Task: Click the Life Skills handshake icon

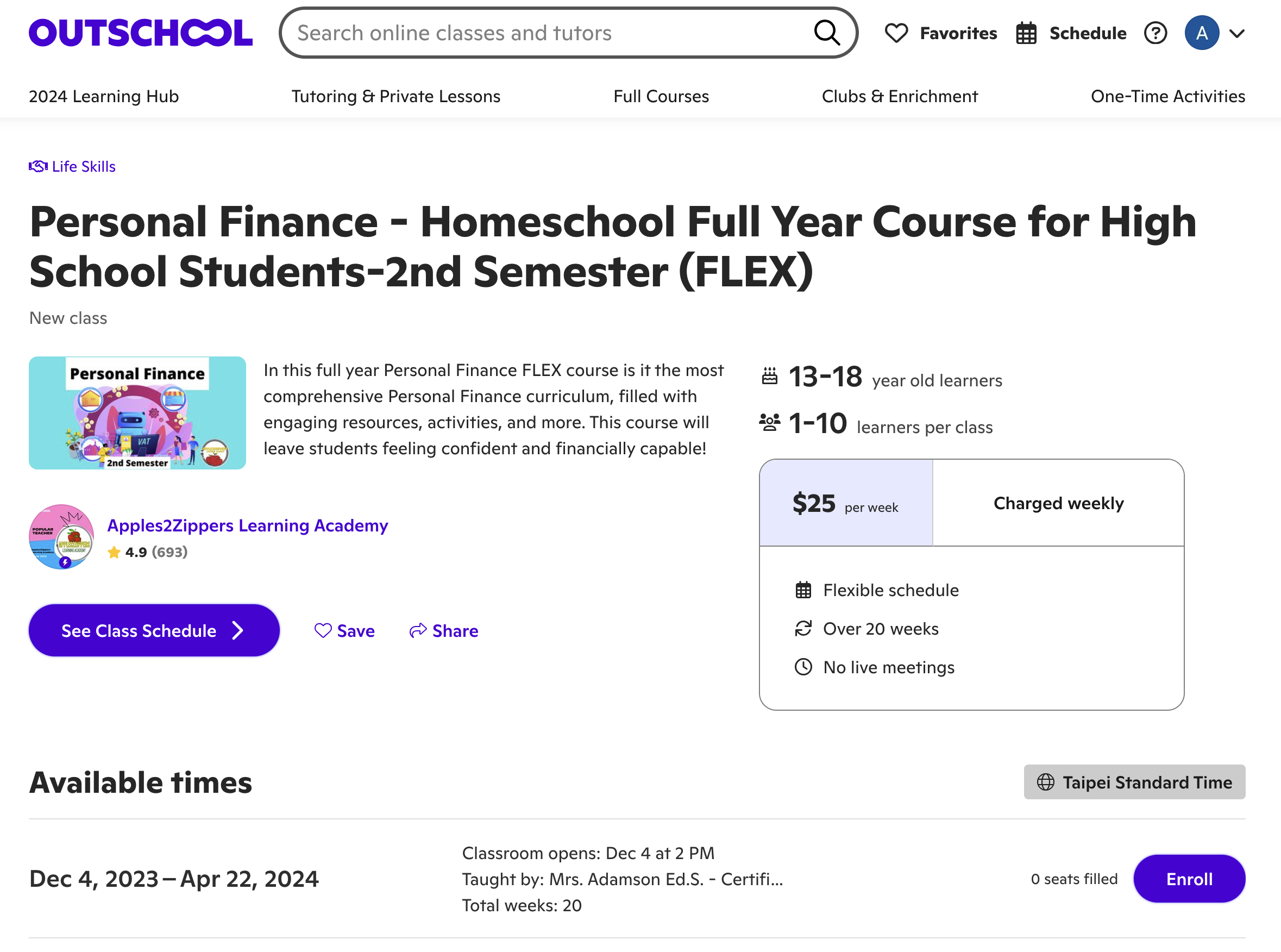Action: point(38,166)
